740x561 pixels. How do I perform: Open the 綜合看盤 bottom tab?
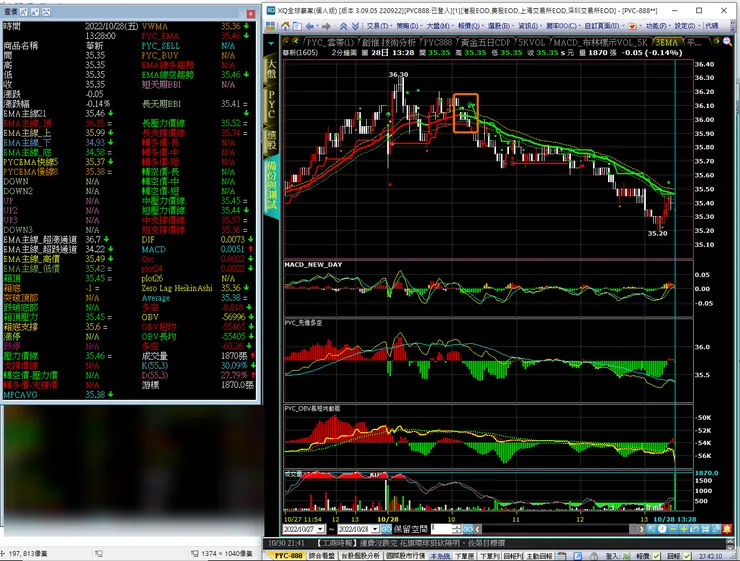(321, 556)
